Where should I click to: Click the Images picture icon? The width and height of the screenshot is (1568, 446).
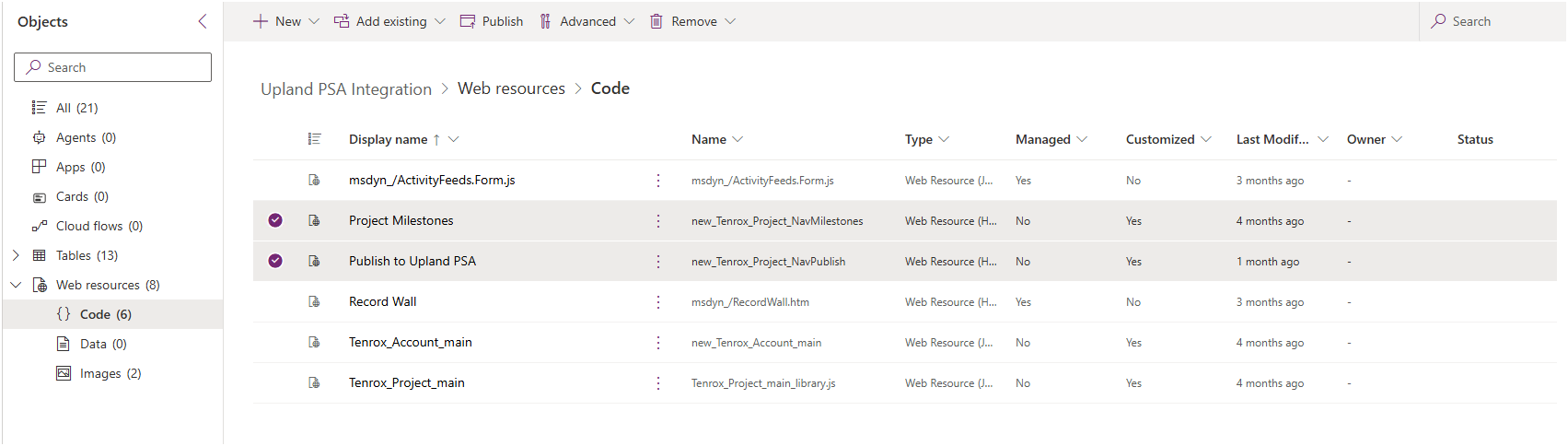(x=64, y=373)
